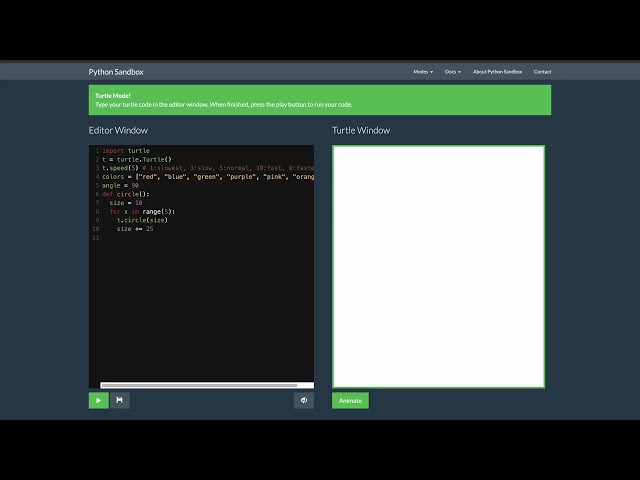Image resolution: width=640 pixels, height=480 pixels.
Task: Open the About Python Sandbox link
Action: tap(497, 72)
